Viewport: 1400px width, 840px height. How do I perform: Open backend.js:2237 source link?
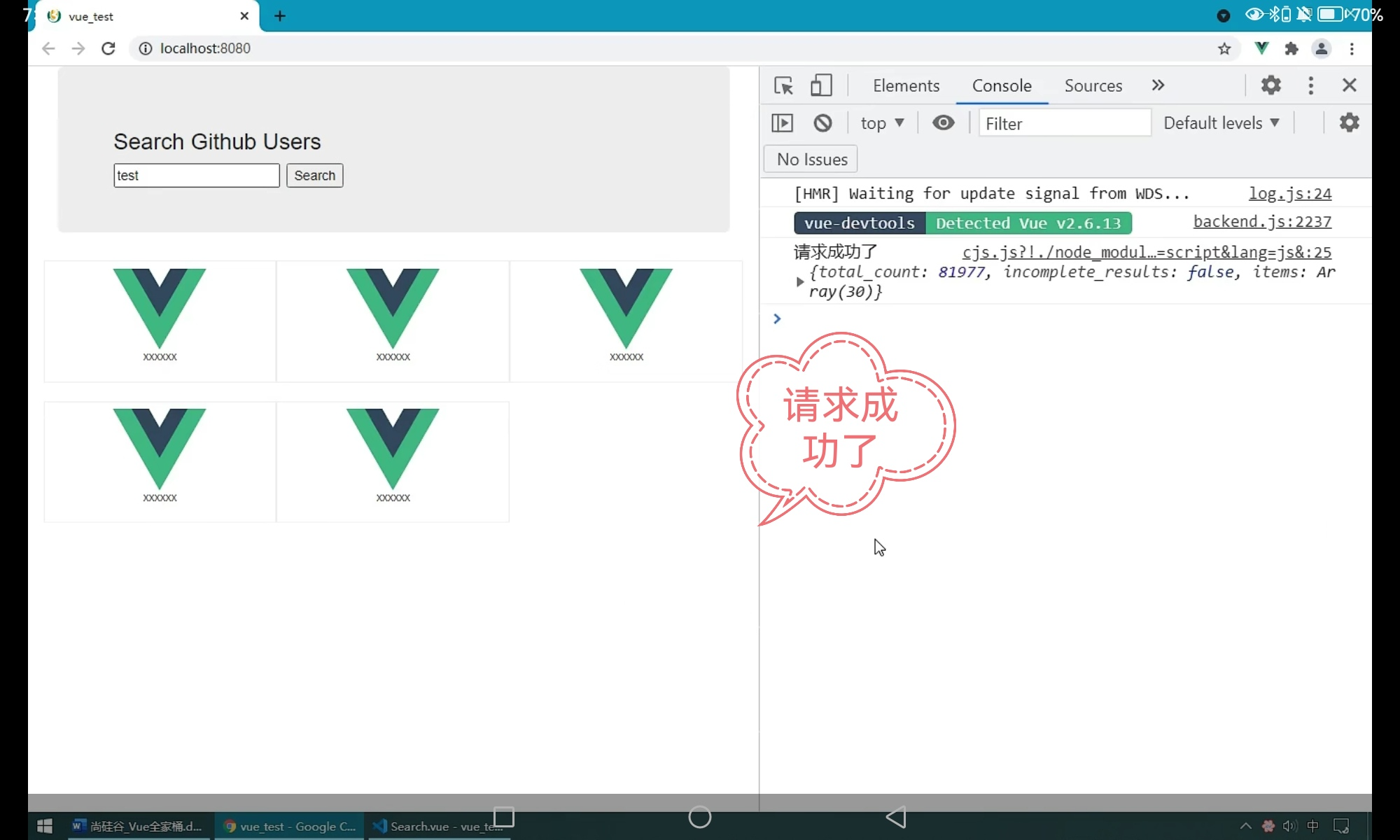point(1261,222)
